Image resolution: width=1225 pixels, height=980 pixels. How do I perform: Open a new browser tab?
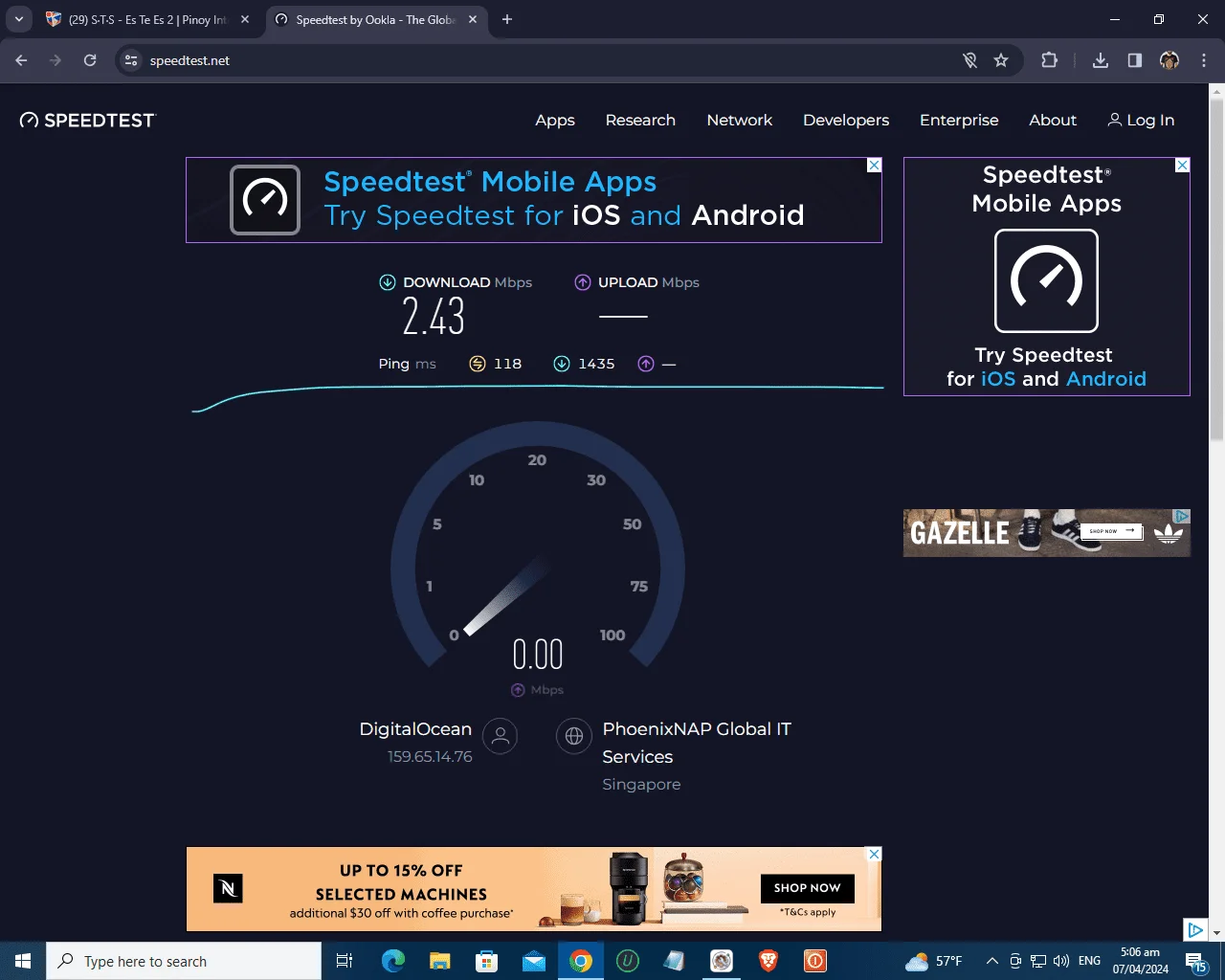pos(507,19)
